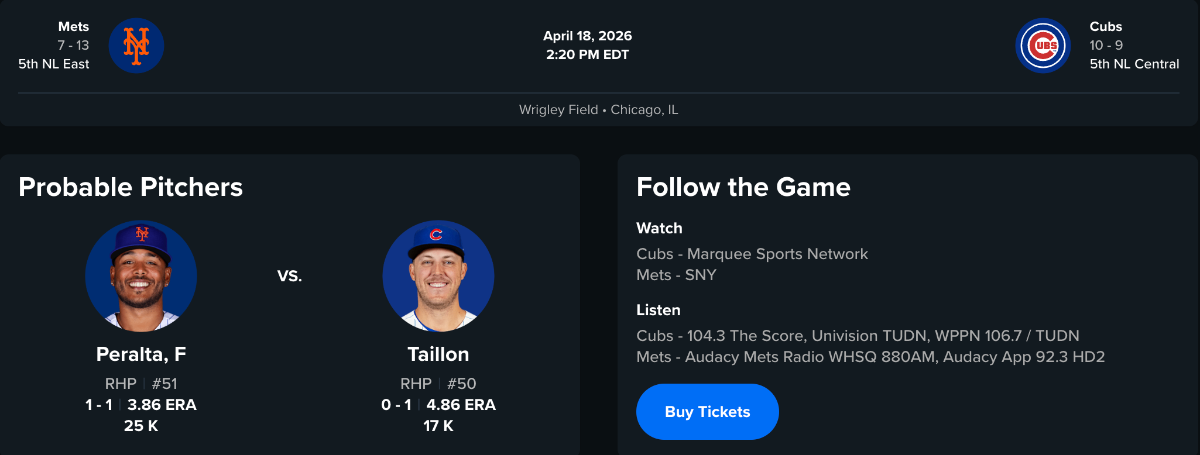Open Taillon's player headshot
Viewport: 1200px width, 455px height.
pos(438,276)
